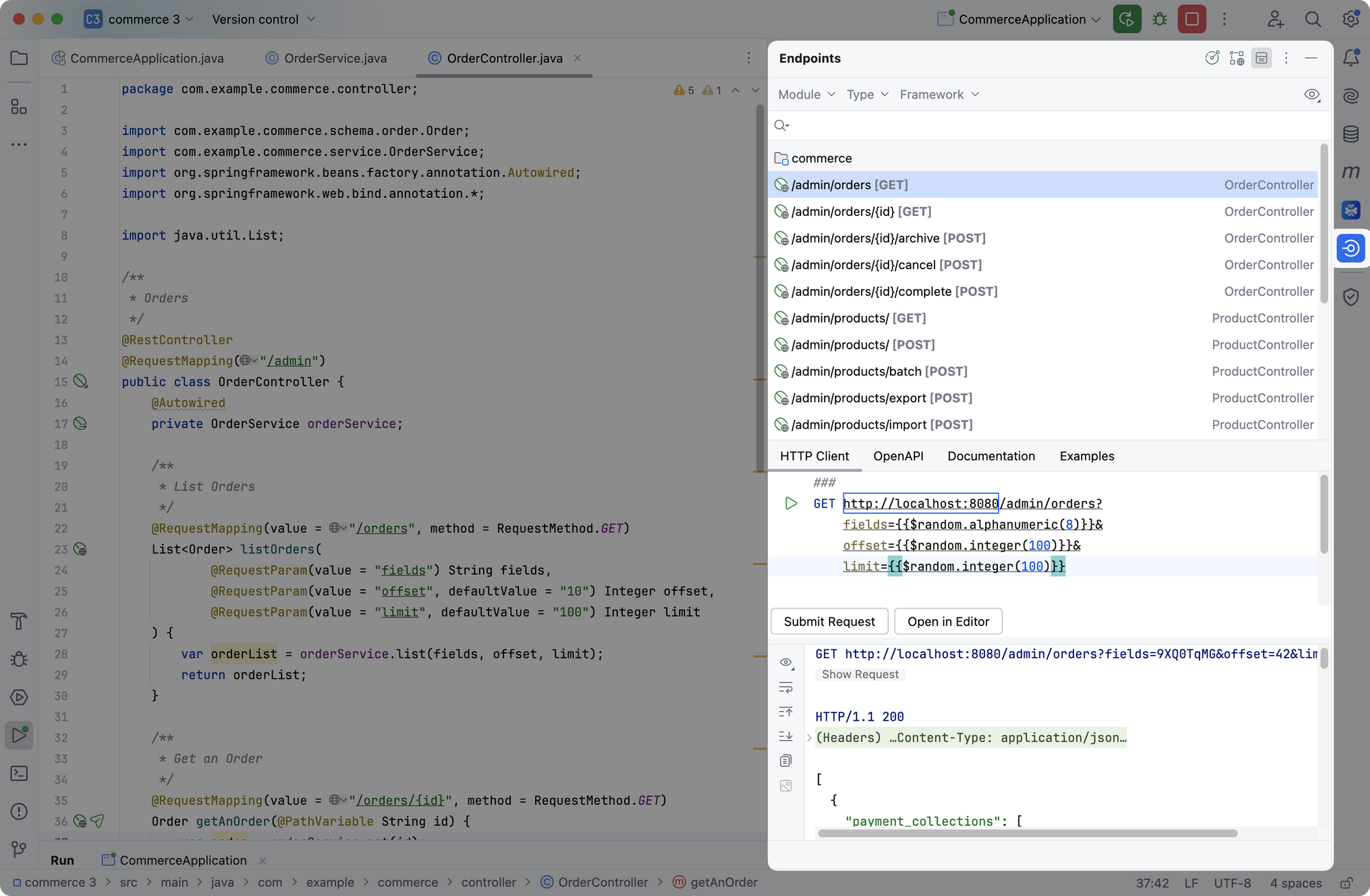Jump to the next highlighted problem arrow
The image size is (1370, 896).
click(755, 90)
